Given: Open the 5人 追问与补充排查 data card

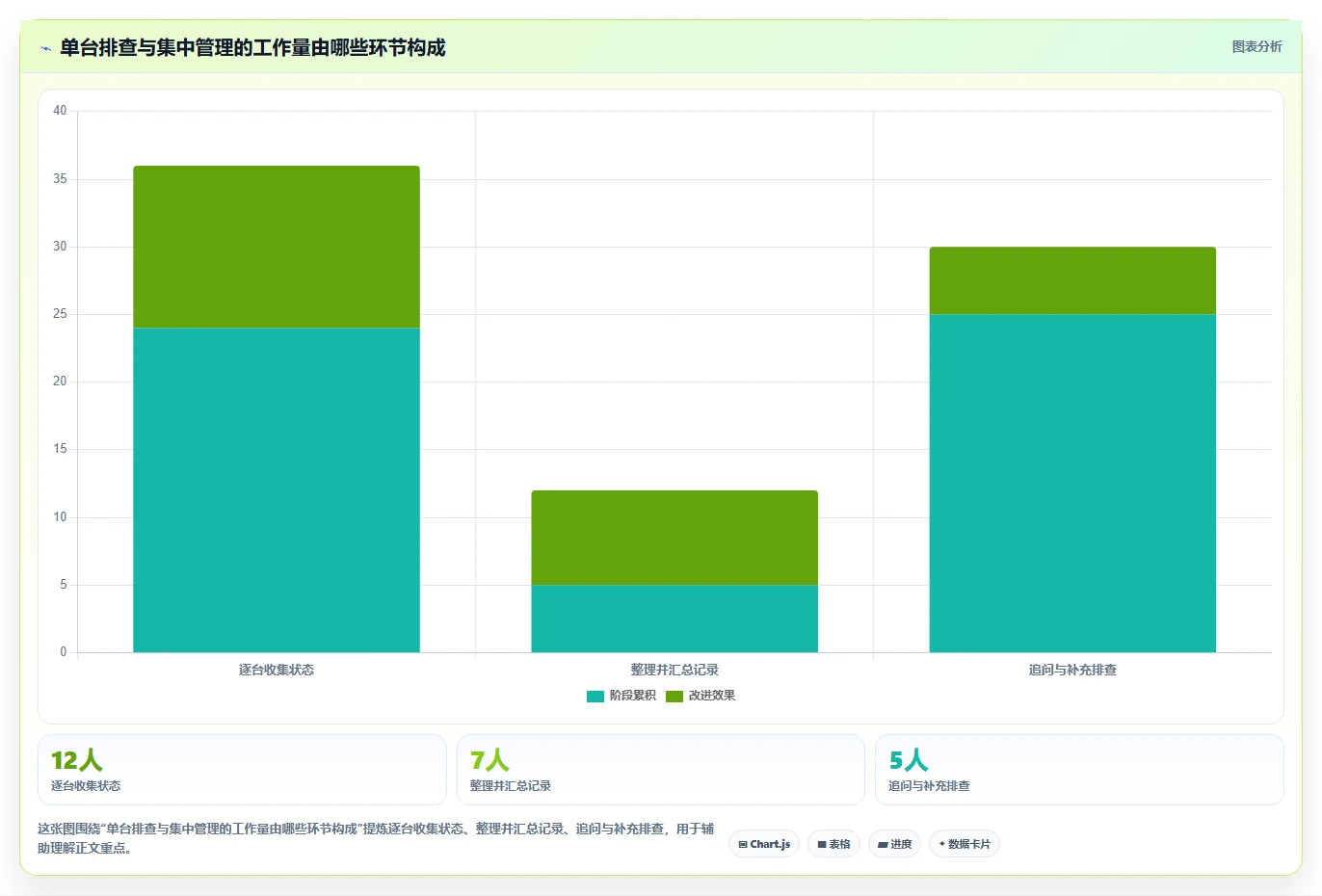Looking at the screenshot, I should click(x=1079, y=770).
